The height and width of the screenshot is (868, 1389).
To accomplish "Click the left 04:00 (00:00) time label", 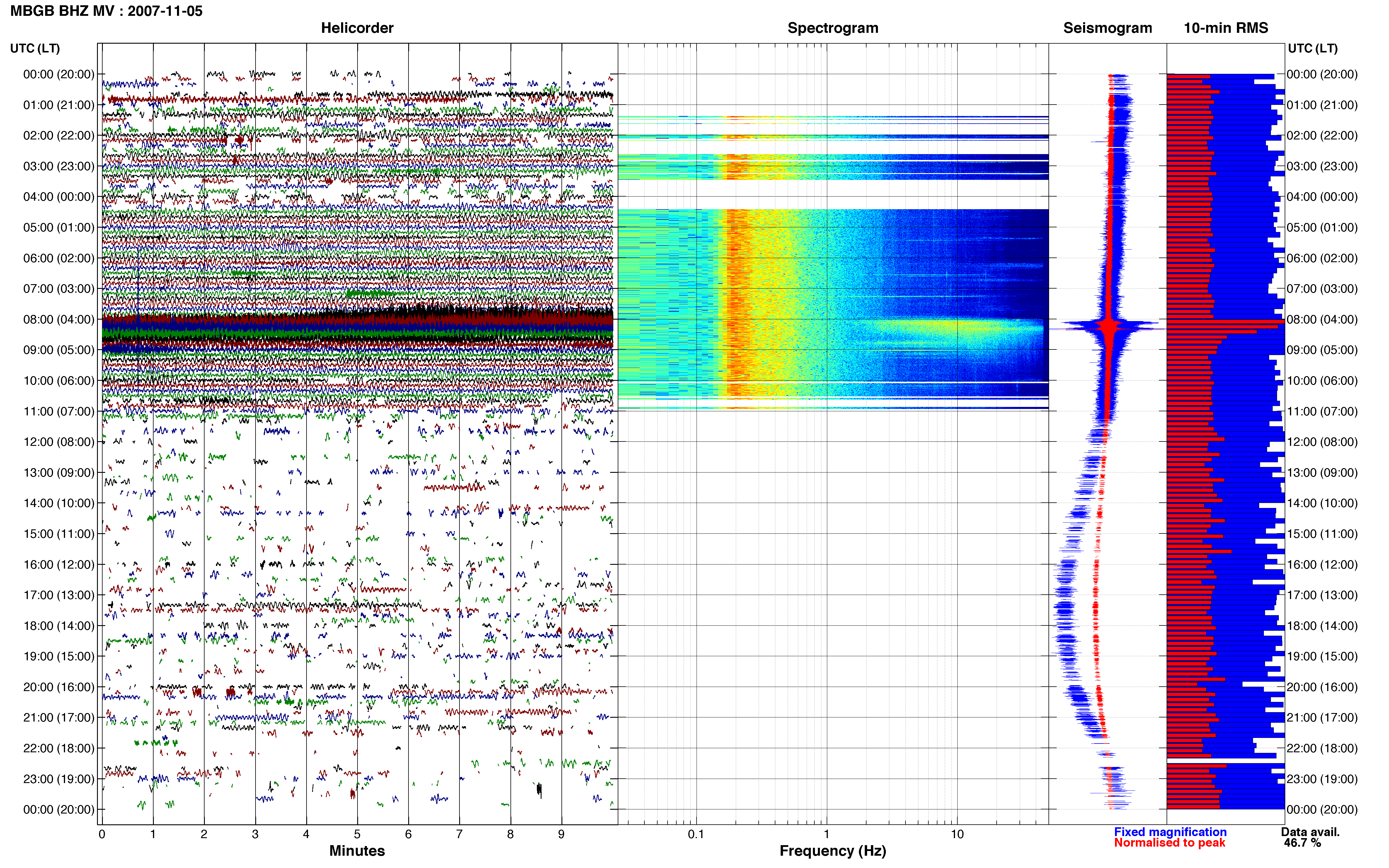I will tap(59, 196).
